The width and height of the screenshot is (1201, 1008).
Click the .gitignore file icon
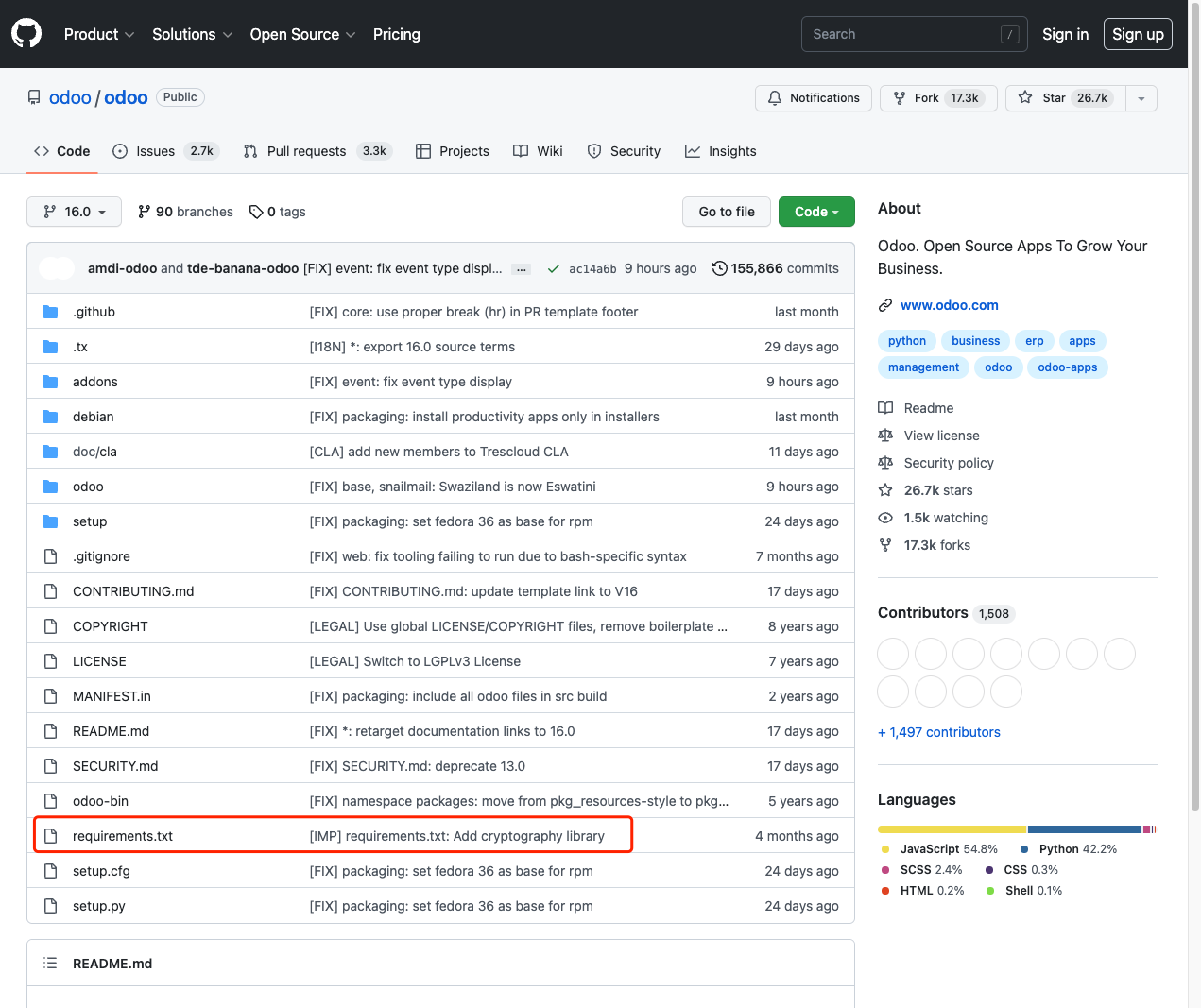[50, 556]
